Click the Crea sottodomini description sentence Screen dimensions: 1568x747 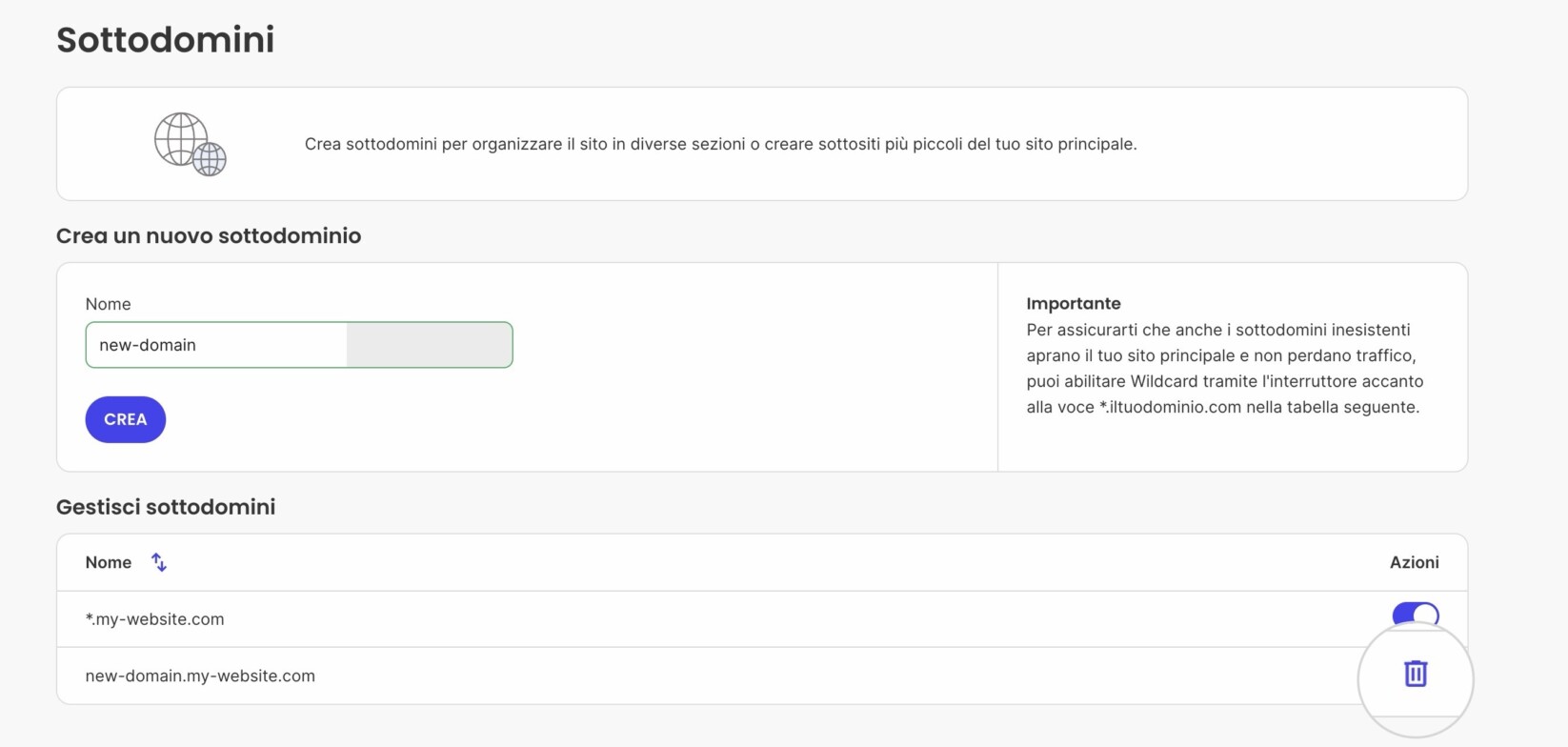tap(721, 144)
